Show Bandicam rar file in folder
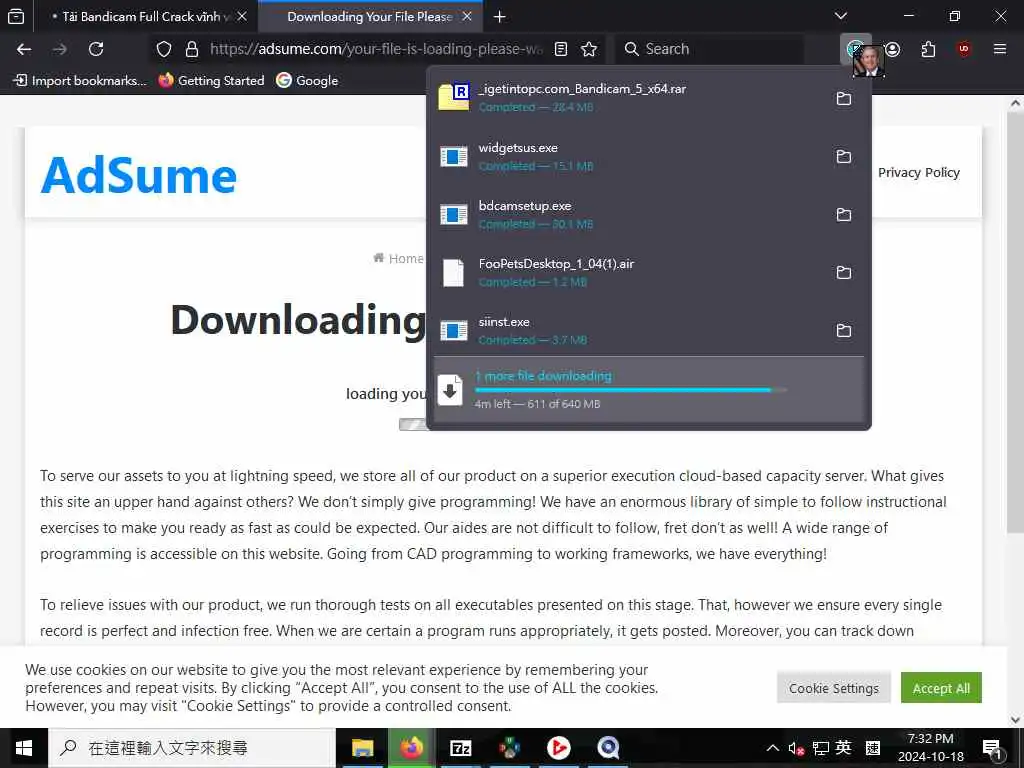The width and height of the screenshot is (1024, 768). click(844, 99)
